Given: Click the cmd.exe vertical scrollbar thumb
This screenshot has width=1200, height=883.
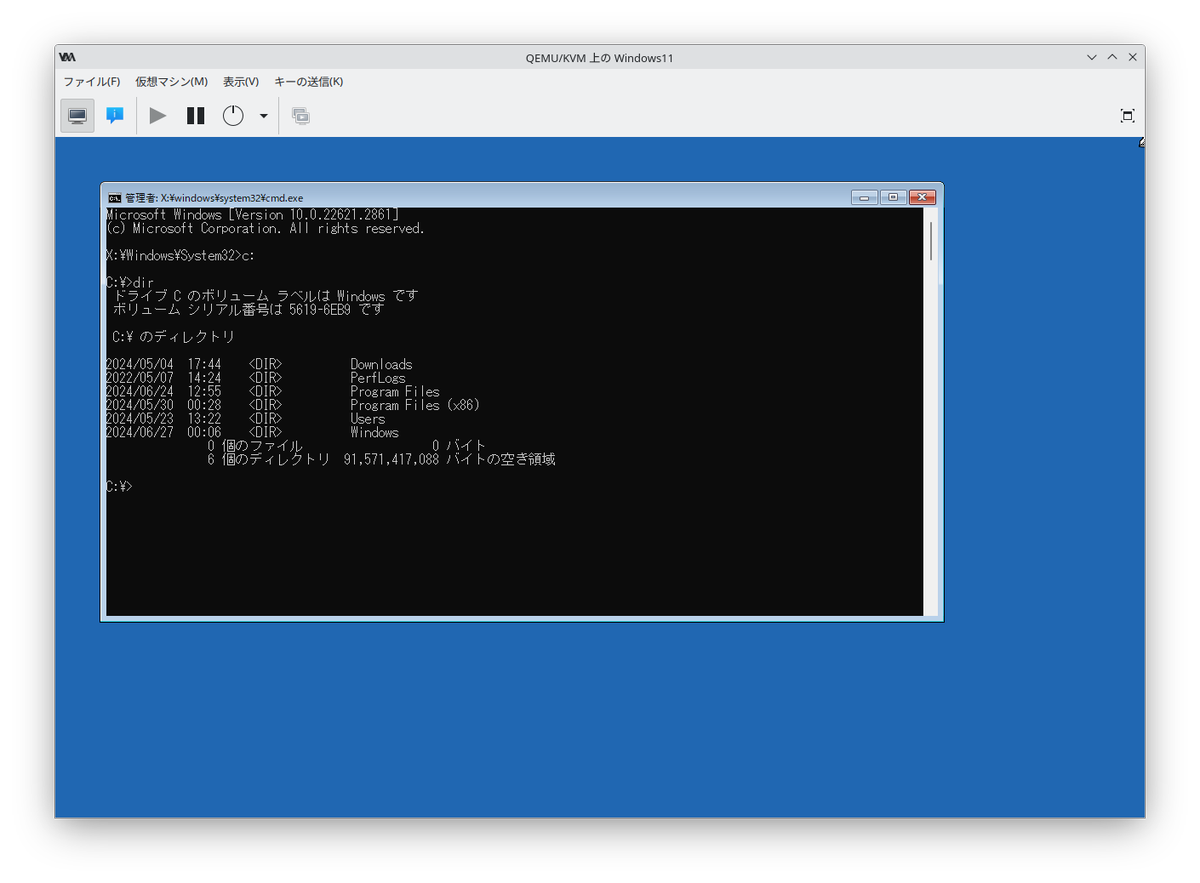Looking at the screenshot, I should coord(932,241).
